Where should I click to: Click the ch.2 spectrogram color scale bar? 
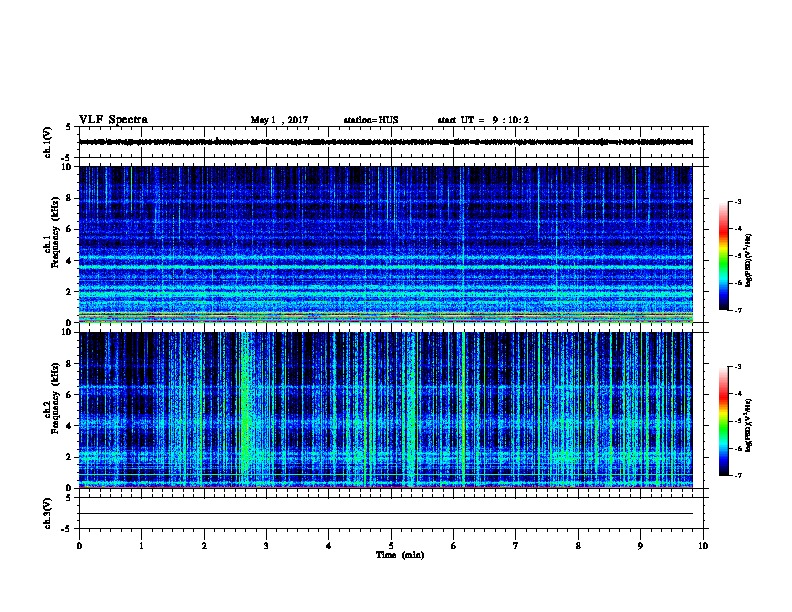(723, 421)
